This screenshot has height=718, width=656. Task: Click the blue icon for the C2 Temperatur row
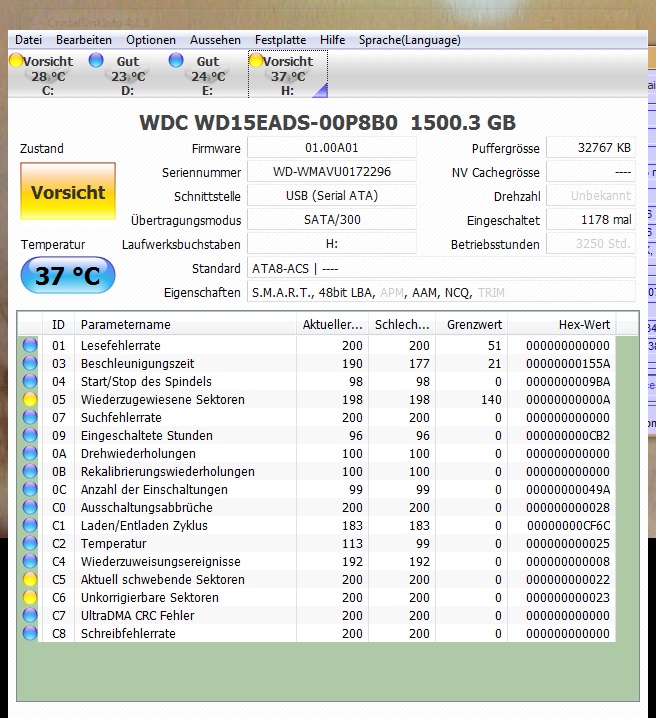(x=30, y=543)
